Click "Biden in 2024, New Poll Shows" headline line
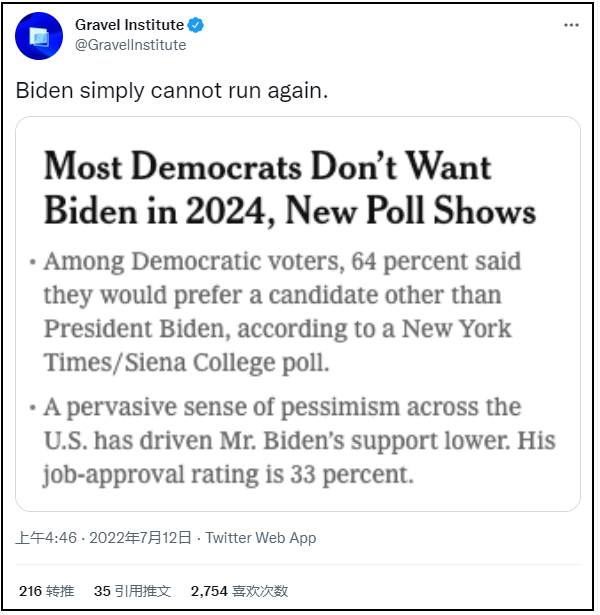This screenshot has width=600, height=615. (290, 211)
